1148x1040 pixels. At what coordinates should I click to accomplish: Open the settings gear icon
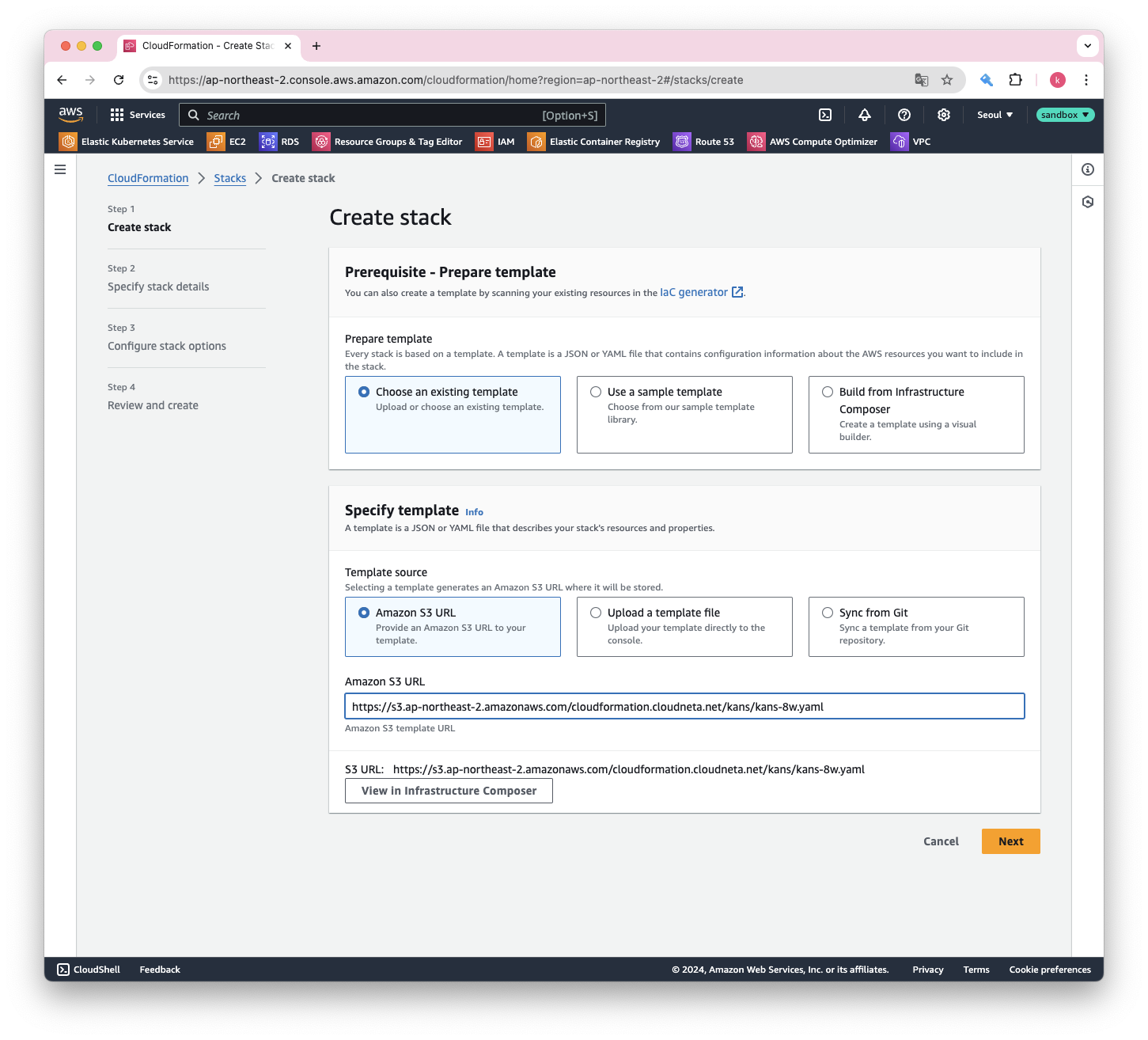(944, 115)
